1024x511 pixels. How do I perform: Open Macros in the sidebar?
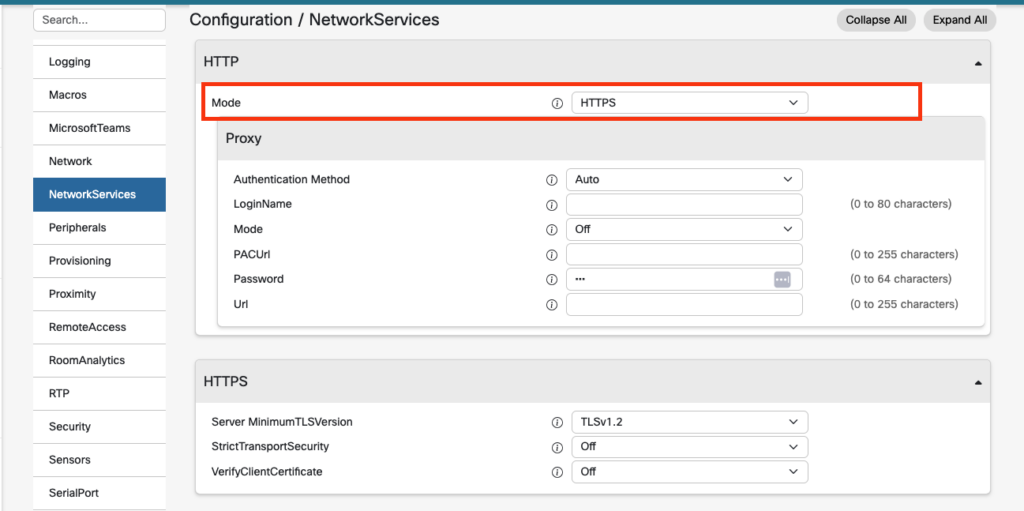click(99, 95)
